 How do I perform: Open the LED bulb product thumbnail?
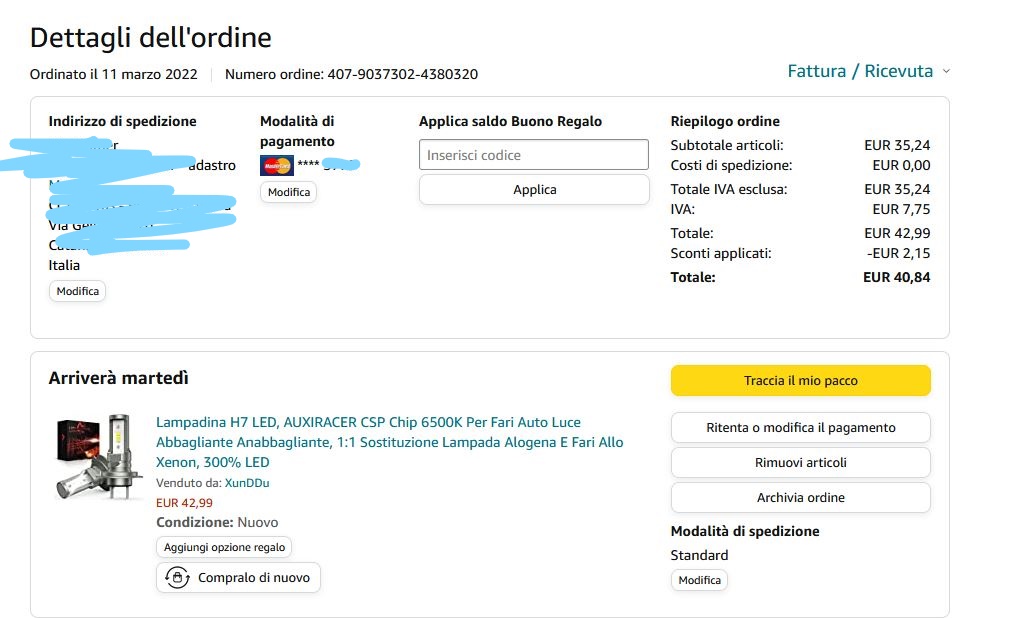tap(100, 455)
